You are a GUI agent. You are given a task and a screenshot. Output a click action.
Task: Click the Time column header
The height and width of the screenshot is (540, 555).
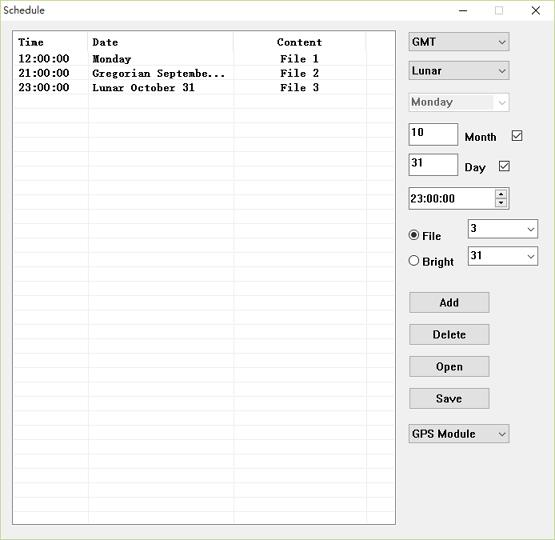click(51, 42)
